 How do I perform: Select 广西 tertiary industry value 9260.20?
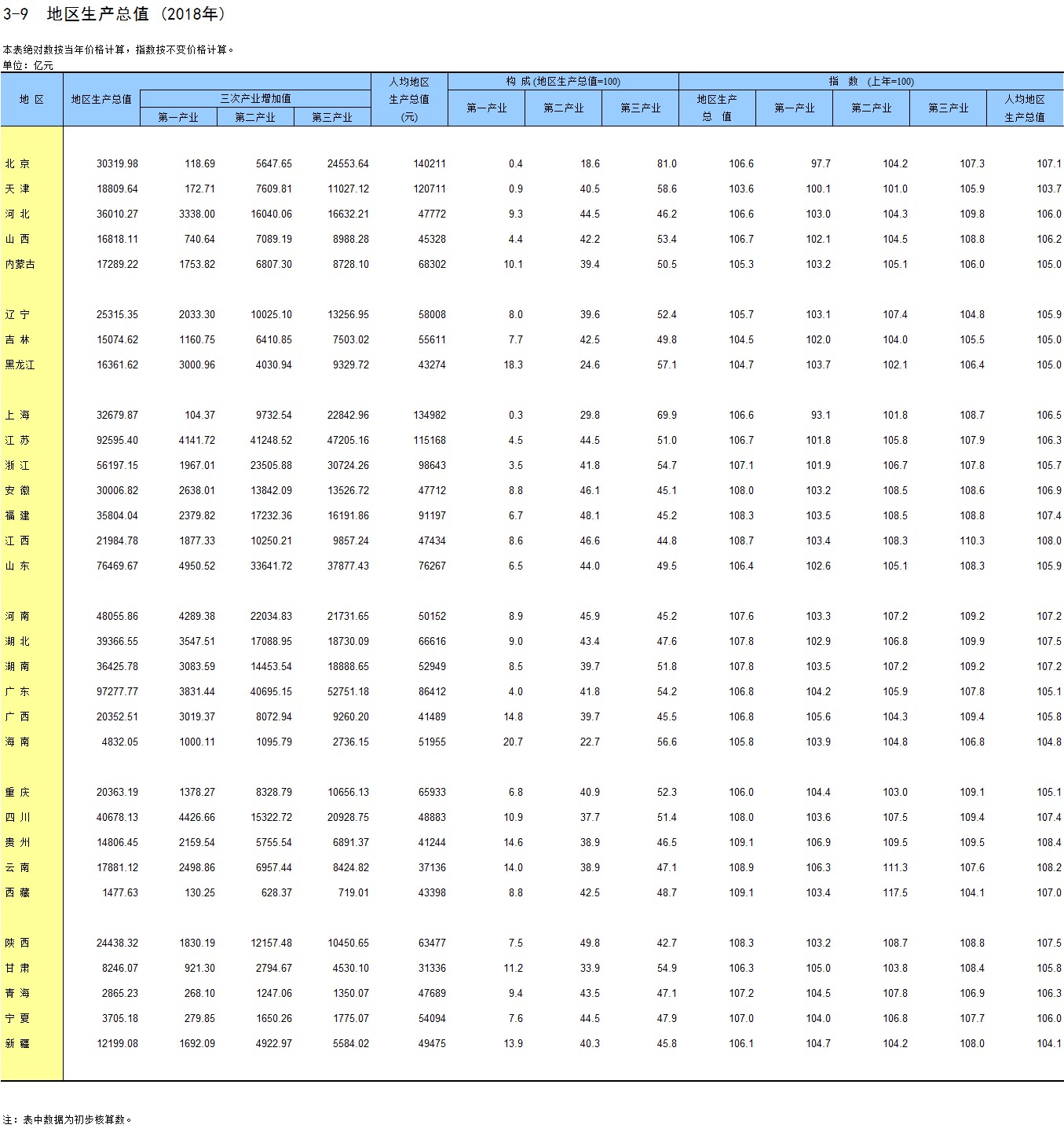point(351,716)
